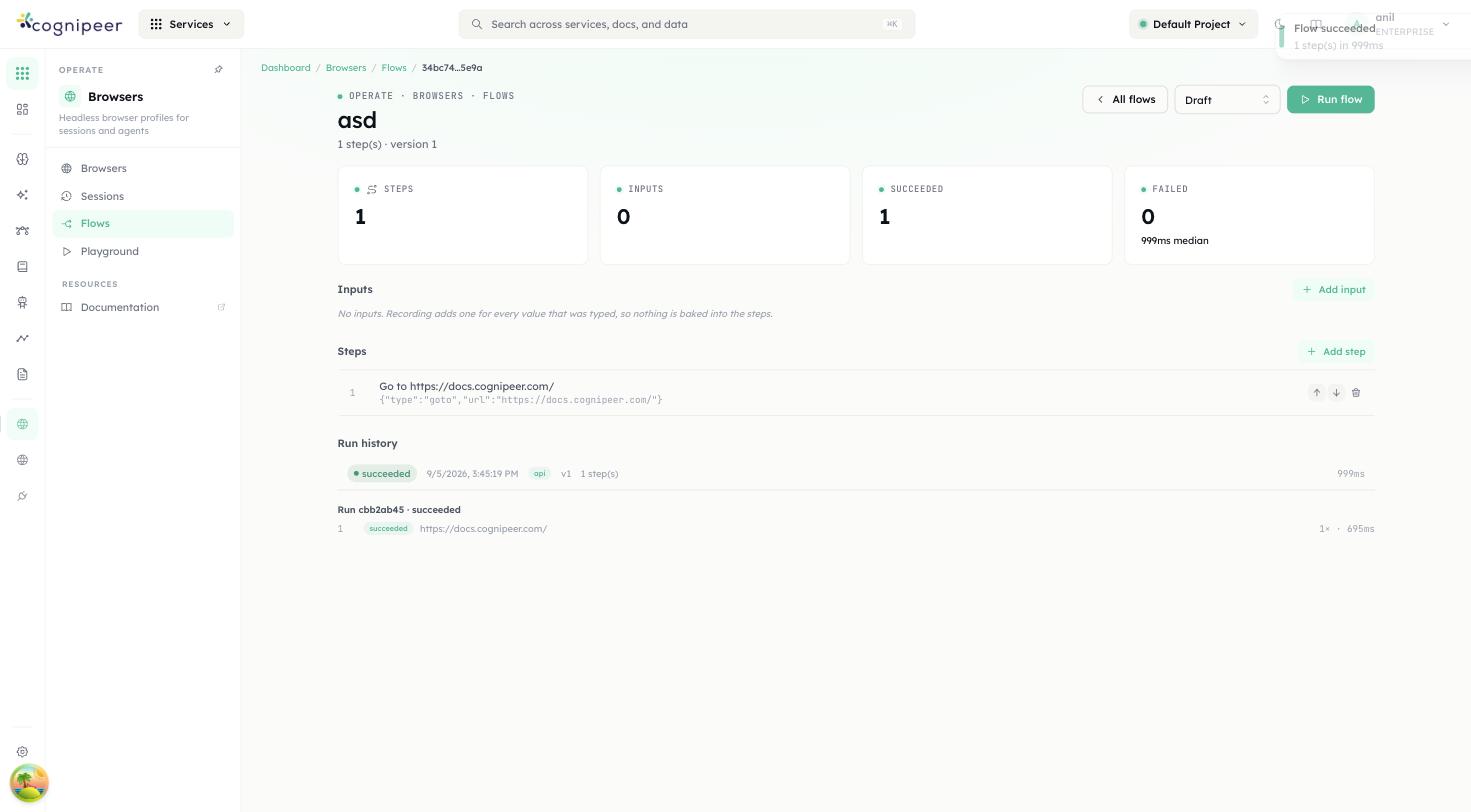Toggle dark mode moon icon
Viewport: 1471px width, 812px height.
(1279, 24)
